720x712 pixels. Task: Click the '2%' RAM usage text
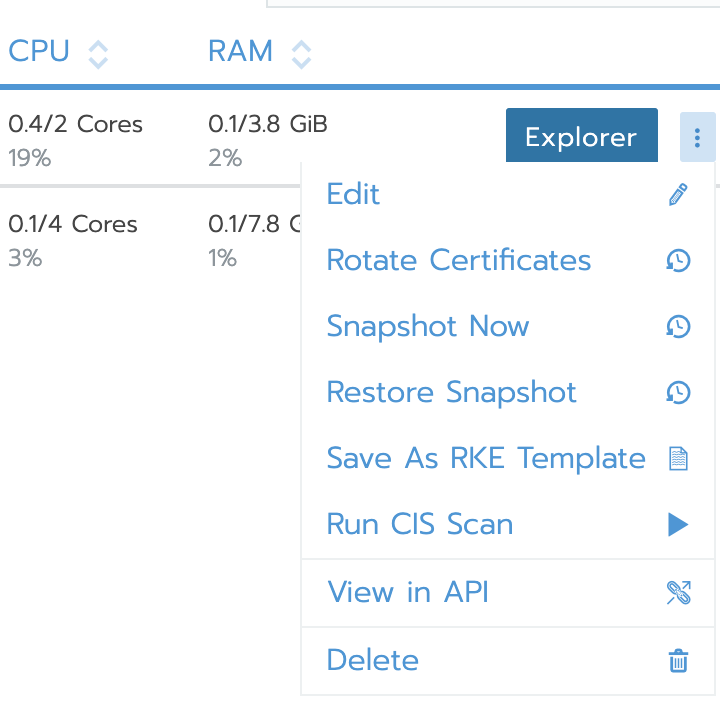225,158
